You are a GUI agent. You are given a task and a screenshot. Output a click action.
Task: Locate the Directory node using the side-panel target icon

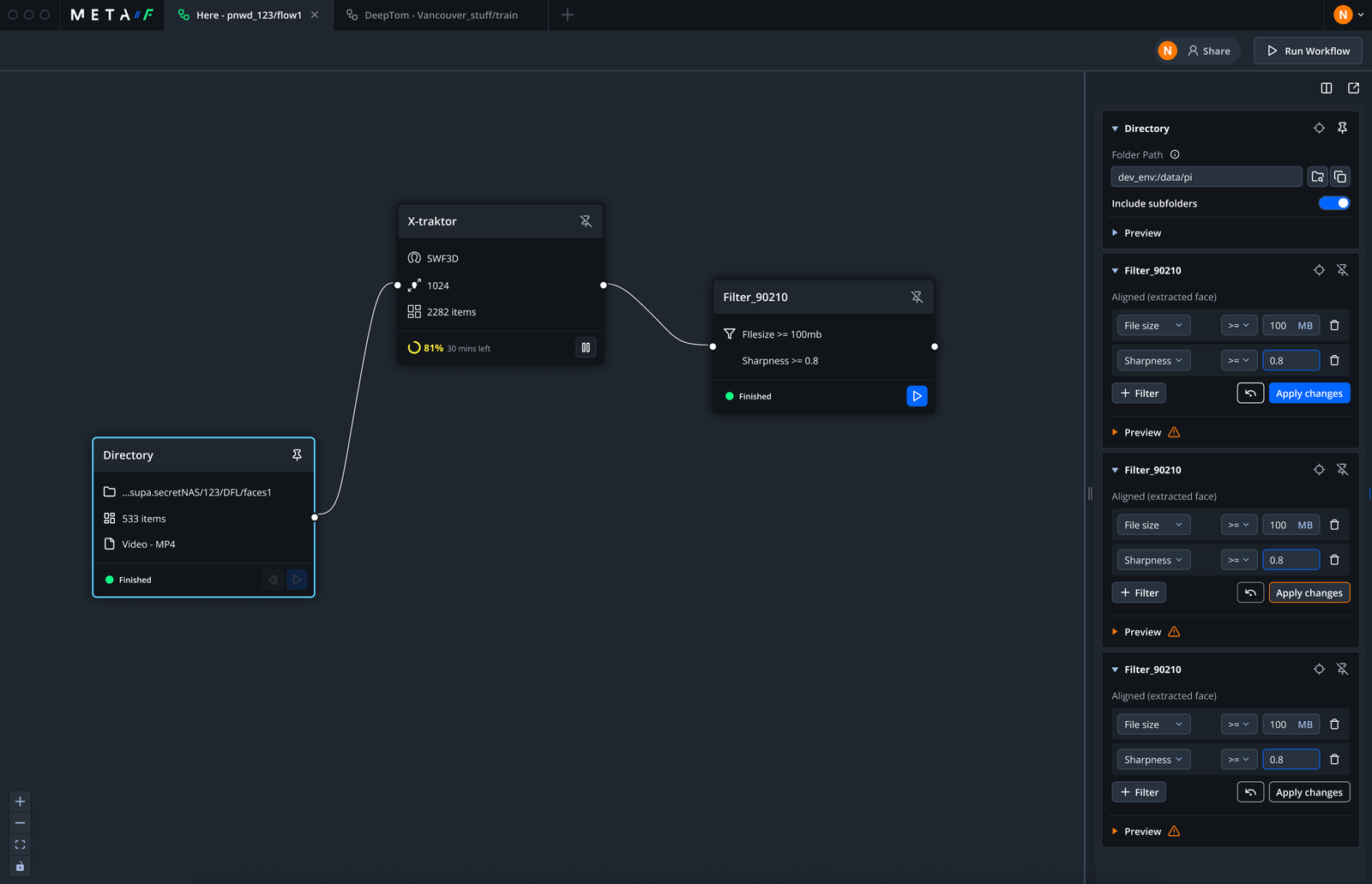tap(1319, 129)
